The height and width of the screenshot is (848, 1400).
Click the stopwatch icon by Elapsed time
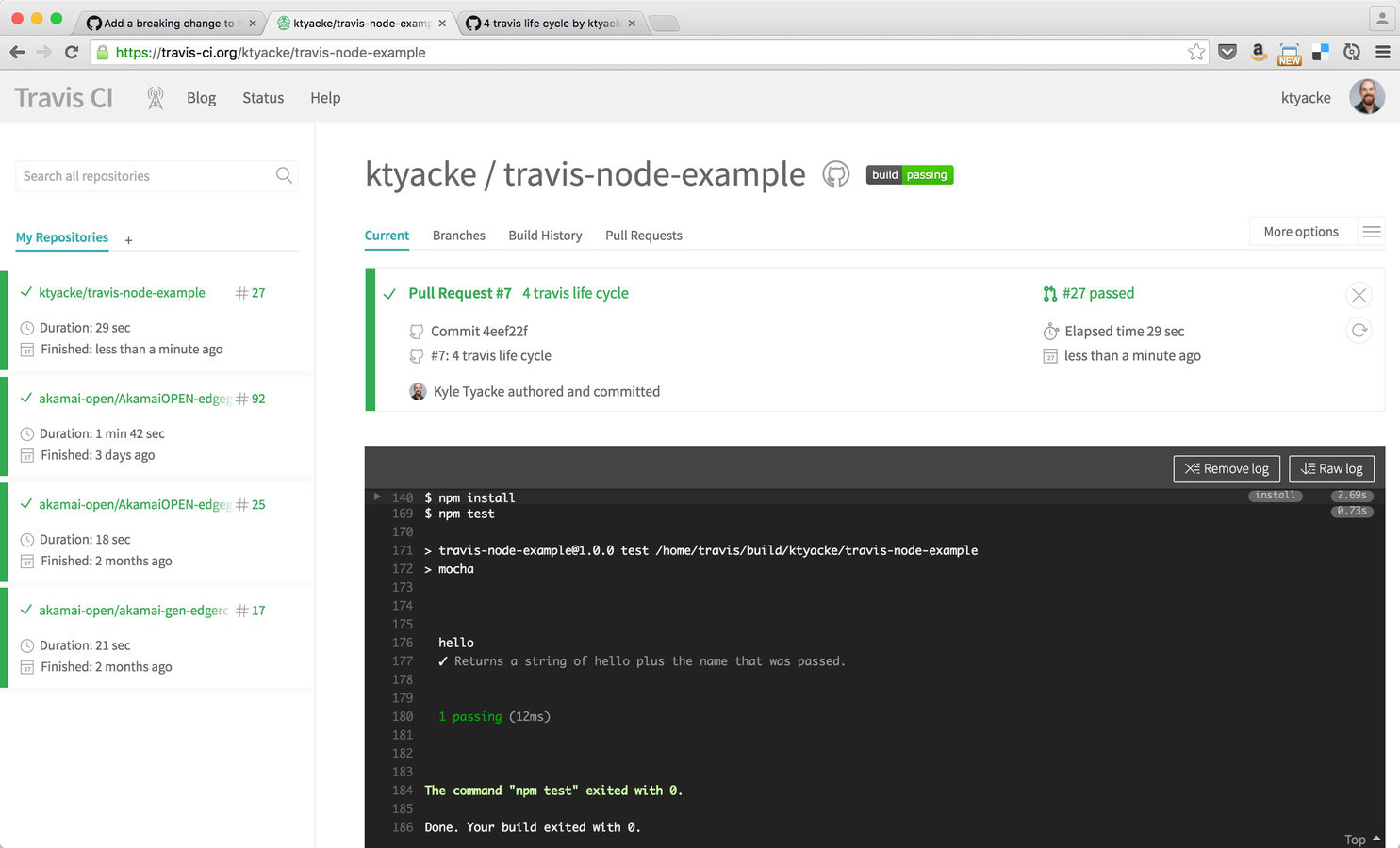(1050, 332)
